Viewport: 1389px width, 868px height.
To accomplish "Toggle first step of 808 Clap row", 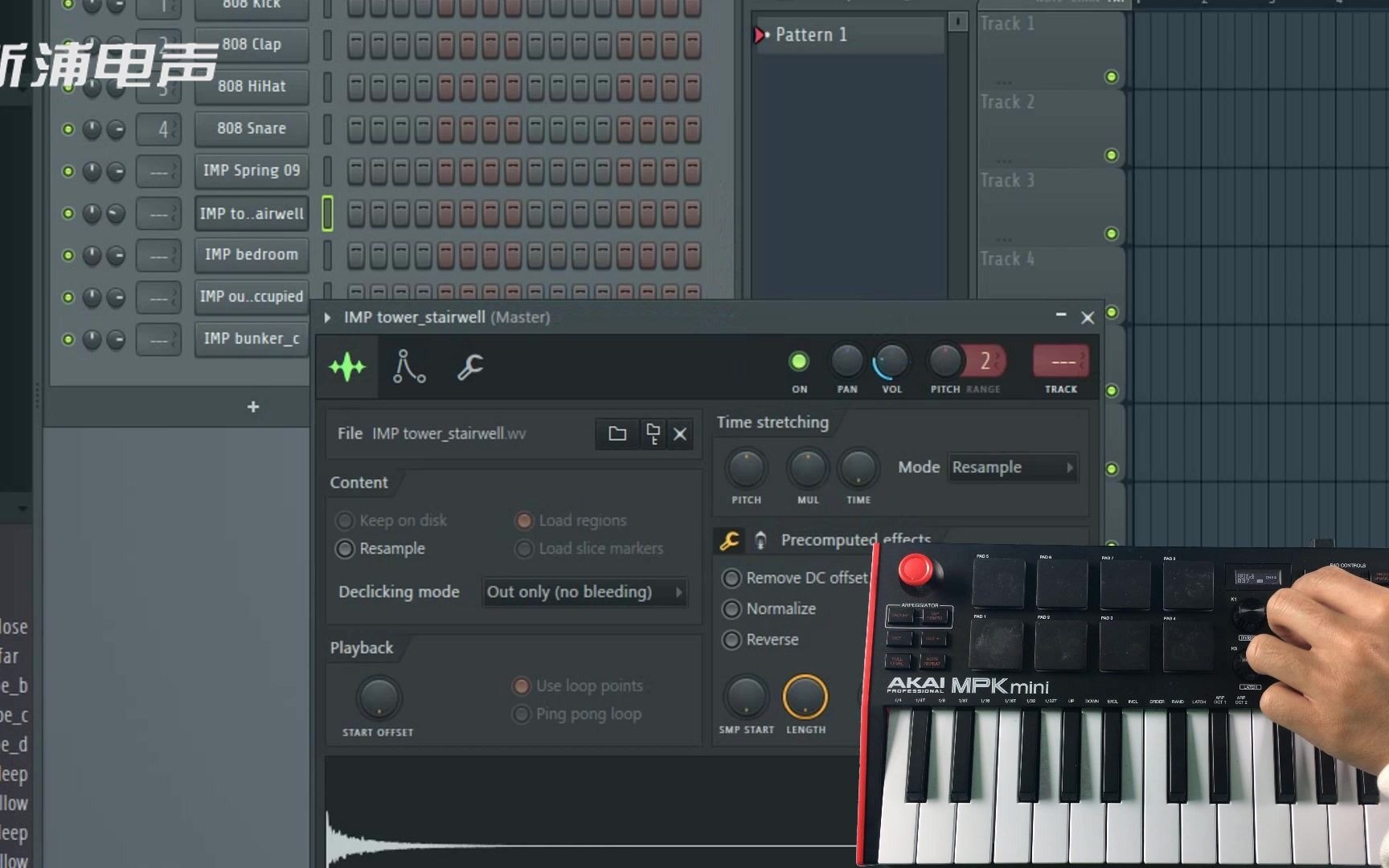I will [x=356, y=45].
